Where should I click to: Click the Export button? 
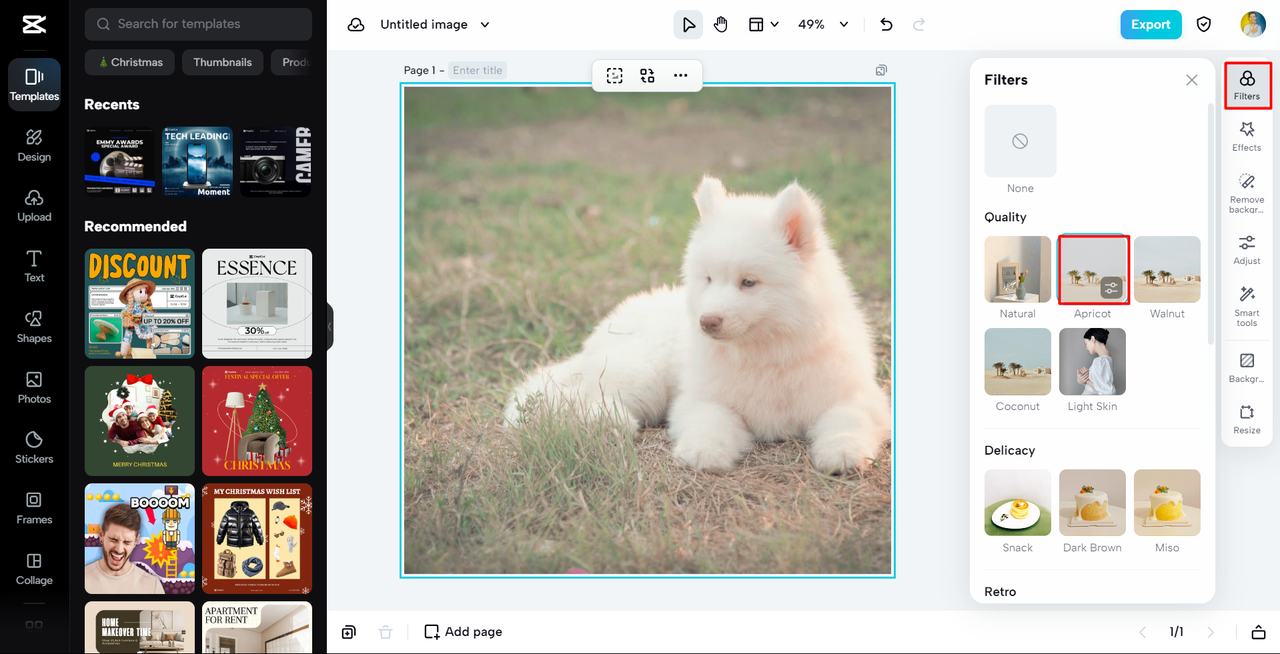(1151, 25)
